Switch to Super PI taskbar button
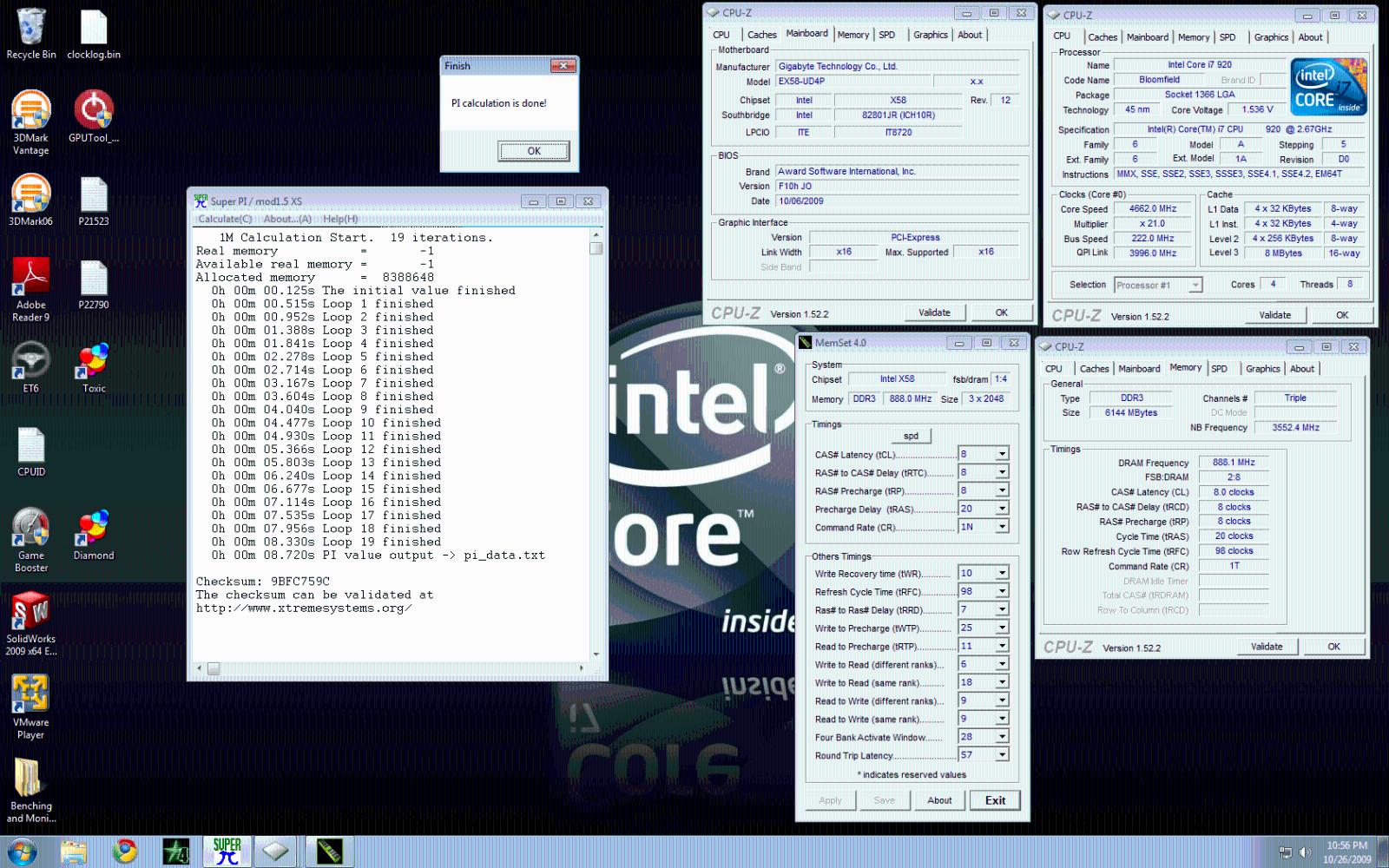Image resolution: width=1389 pixels, height=868 pixels. 227,852
